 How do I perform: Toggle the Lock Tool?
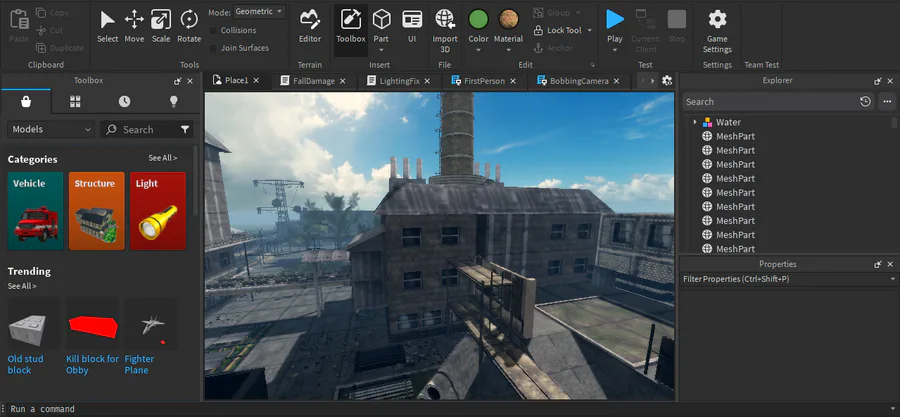(x=558, y=30)
